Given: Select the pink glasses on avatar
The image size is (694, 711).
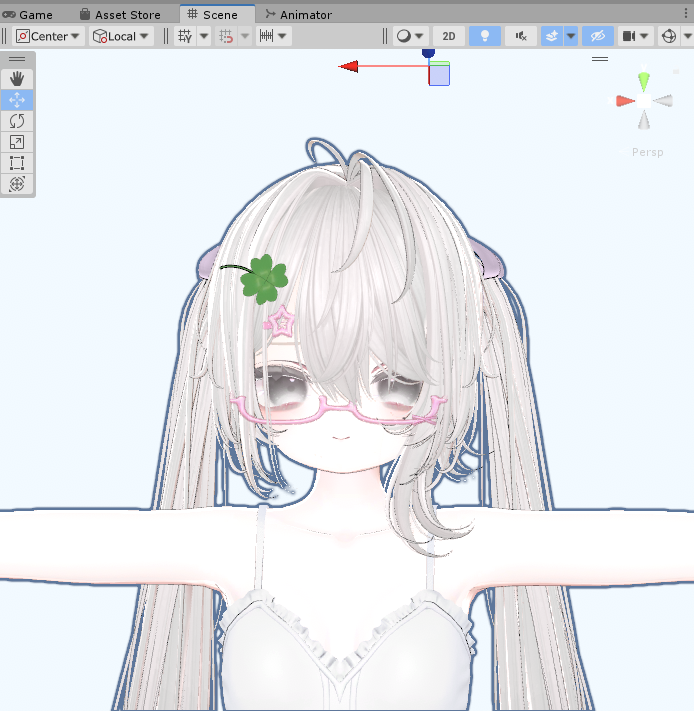Looking at the screenshot, I should point(338,410).
